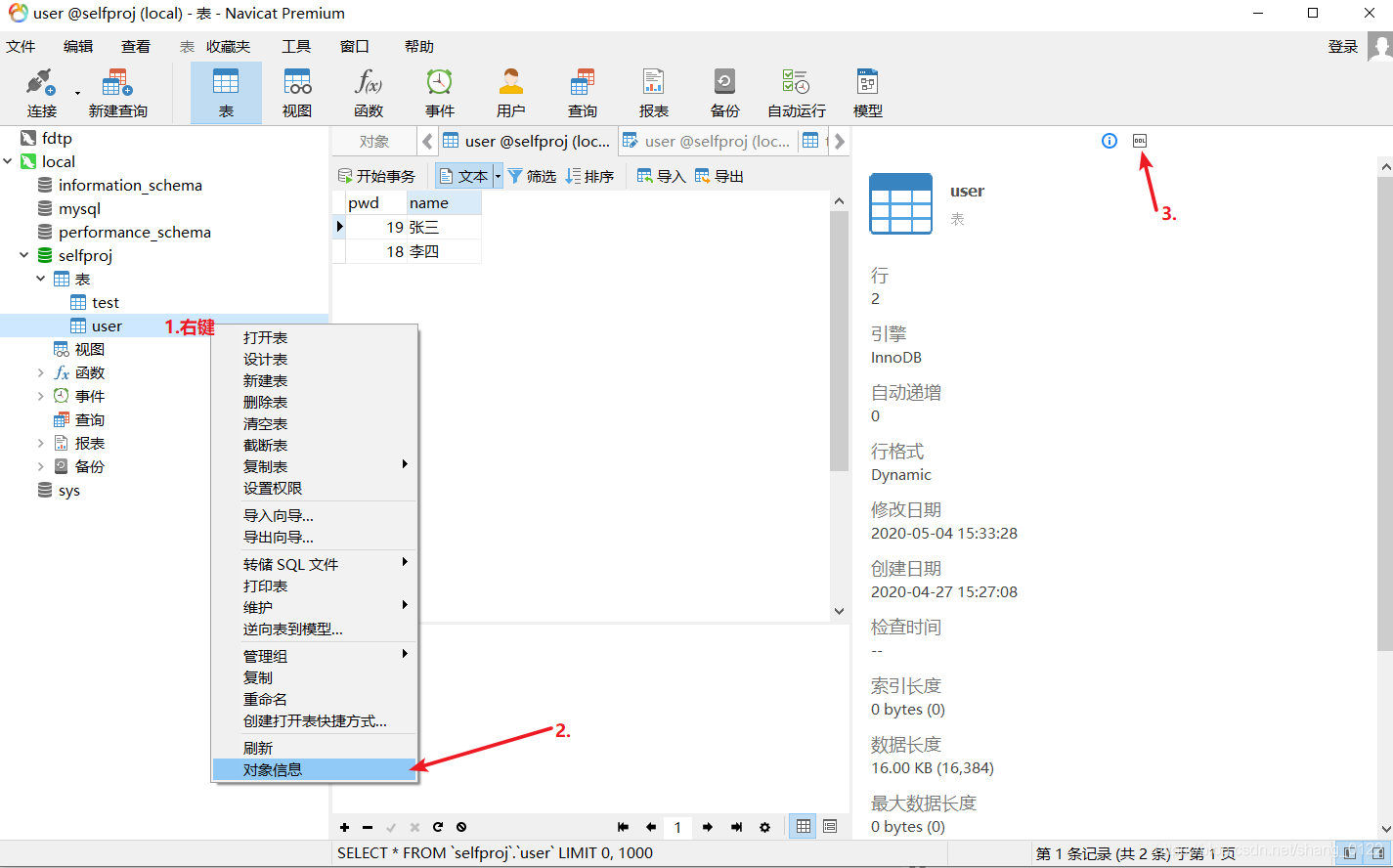Go to the next page
The image size is (1393, 868).
(x=708, y=827)
